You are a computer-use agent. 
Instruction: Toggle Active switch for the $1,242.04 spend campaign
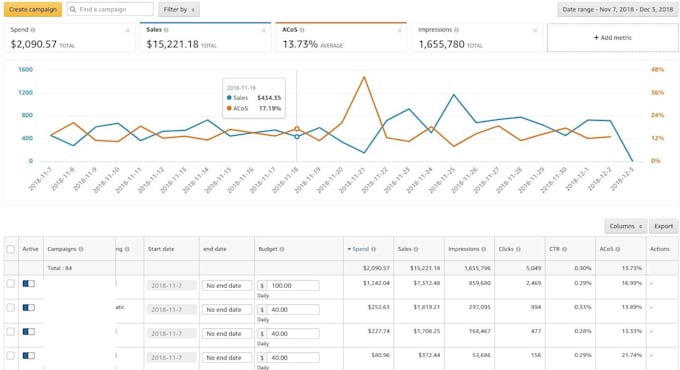29,283
